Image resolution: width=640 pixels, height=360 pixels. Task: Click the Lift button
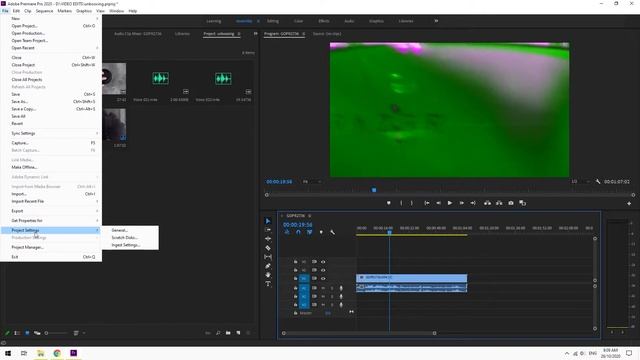coord(487,203)
